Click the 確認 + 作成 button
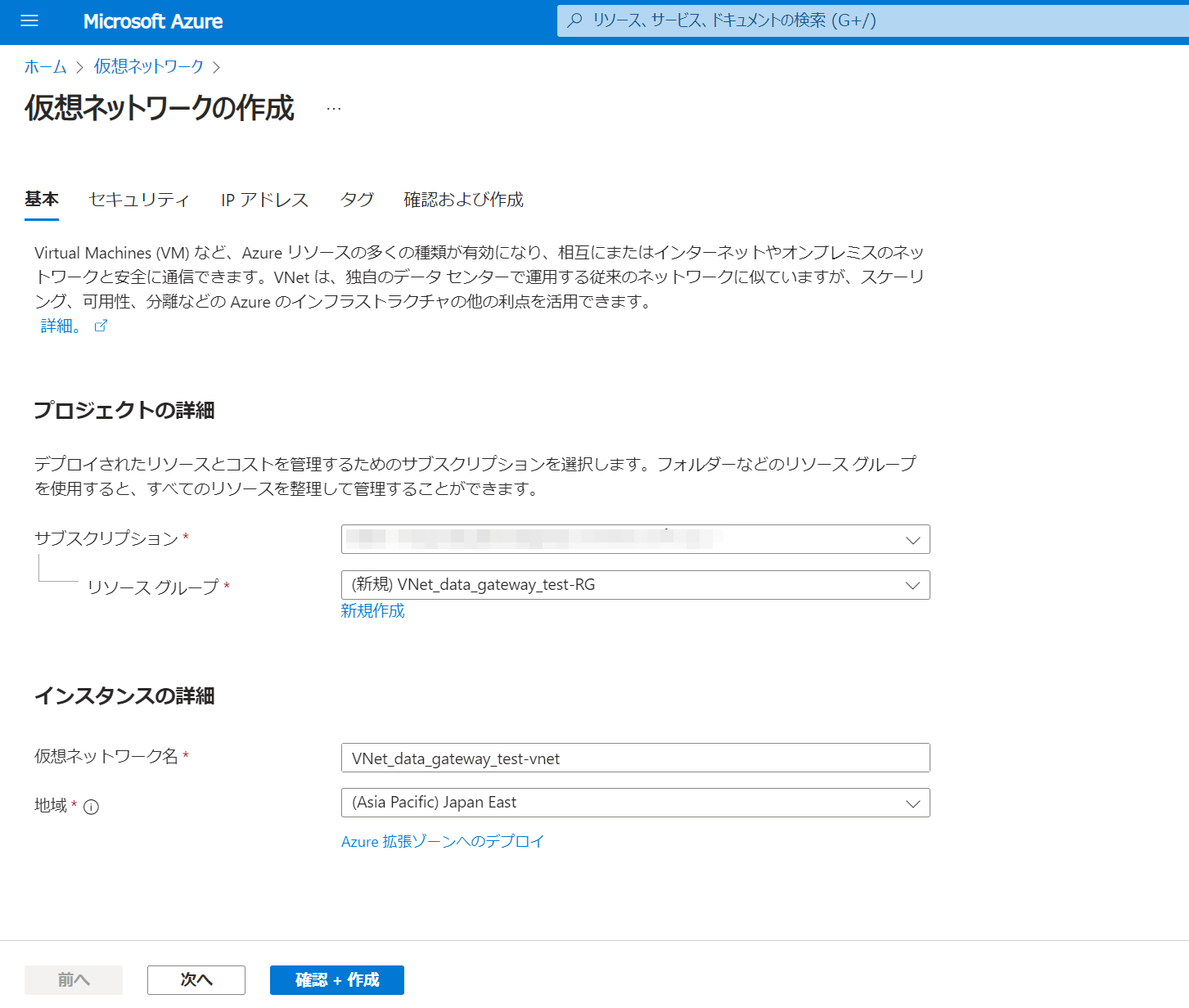Image resolution: width=1189 pixels, height=1008 pixels. pyautogui.click(x=336, y=979)
